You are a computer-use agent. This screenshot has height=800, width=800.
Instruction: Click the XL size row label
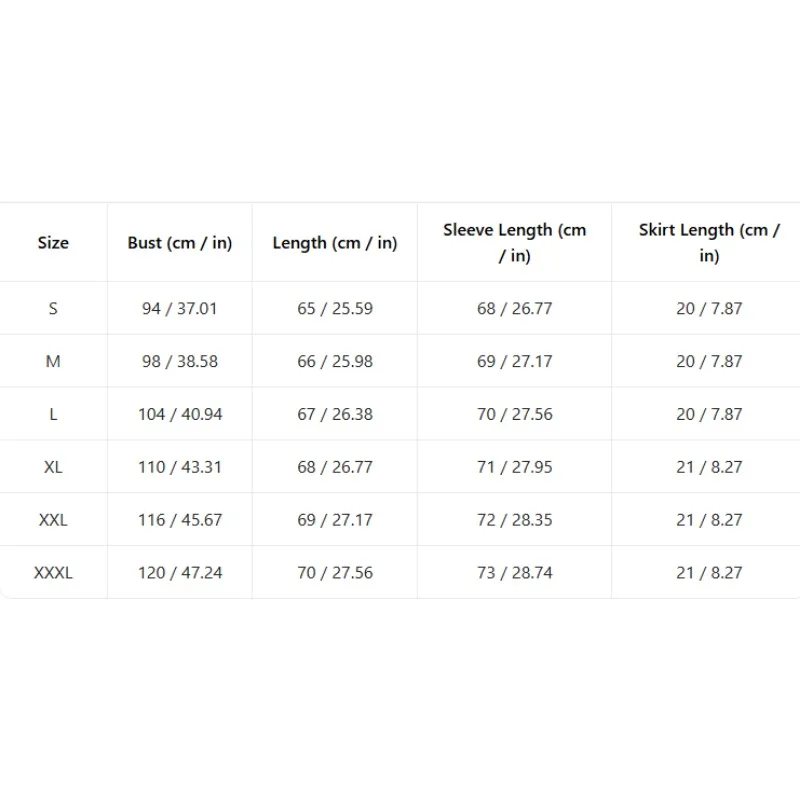[53, 467]
